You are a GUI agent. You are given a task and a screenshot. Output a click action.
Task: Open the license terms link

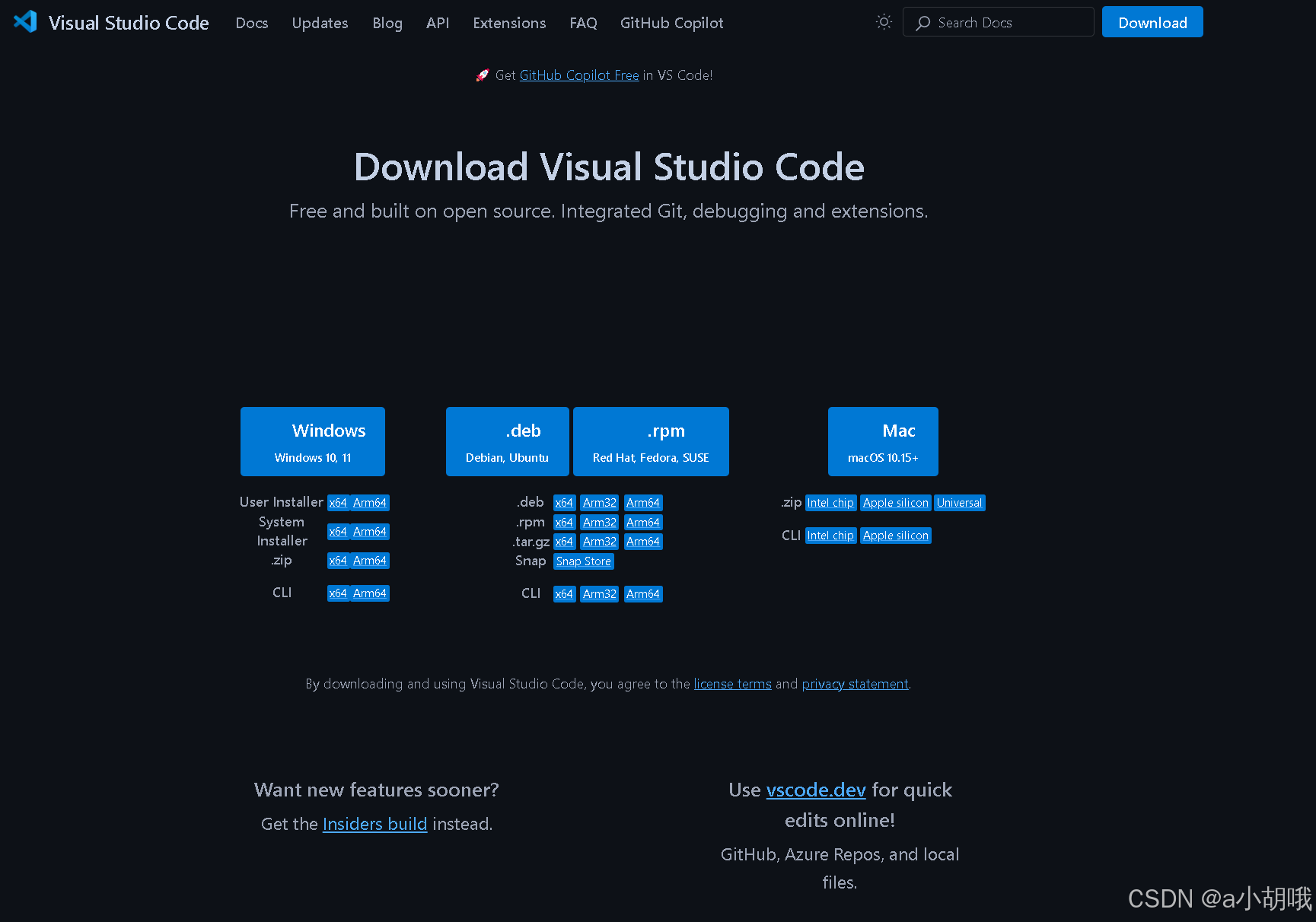point(733,684)
